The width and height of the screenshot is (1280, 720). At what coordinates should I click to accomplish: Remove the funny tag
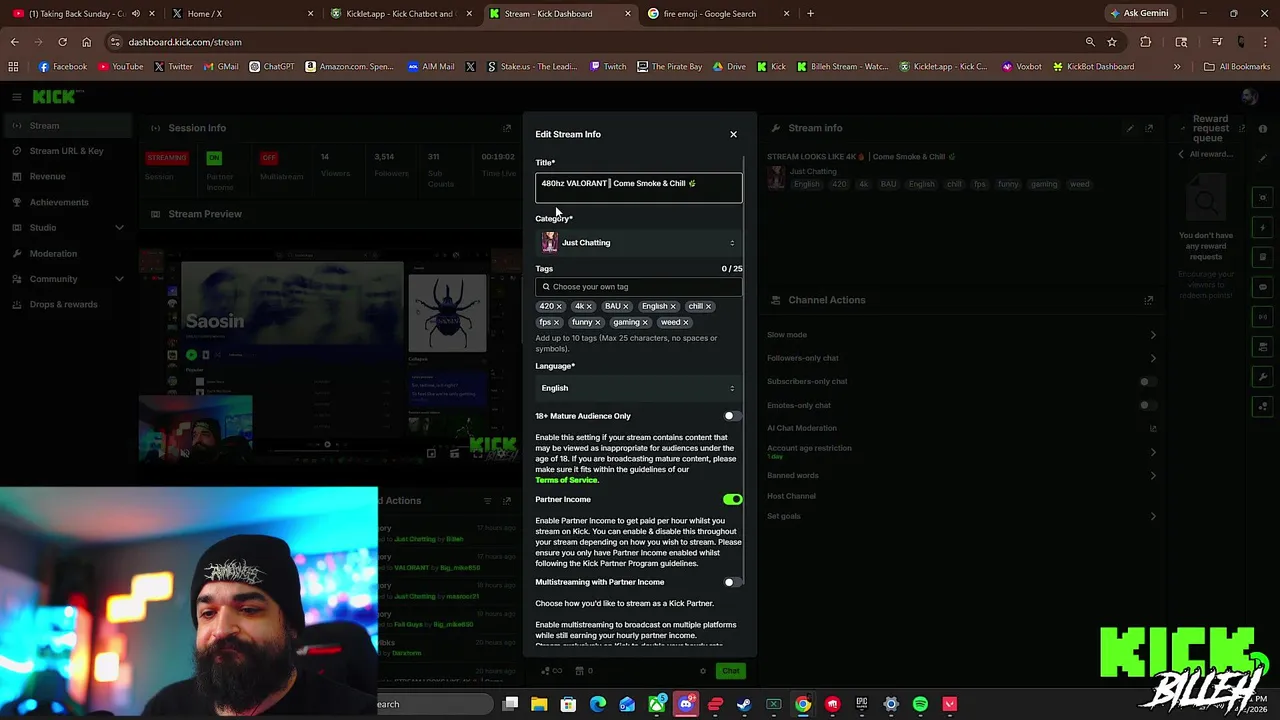(598, 322)
